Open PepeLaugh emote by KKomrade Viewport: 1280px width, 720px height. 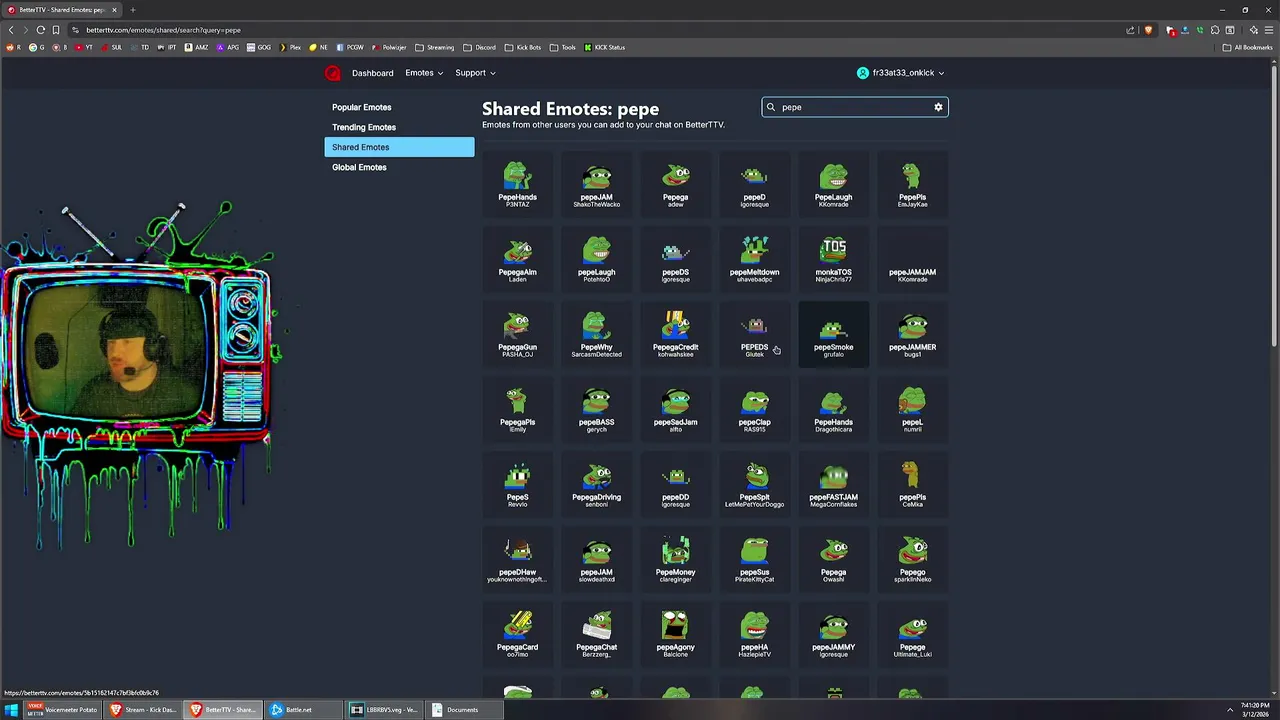(833, 183)
